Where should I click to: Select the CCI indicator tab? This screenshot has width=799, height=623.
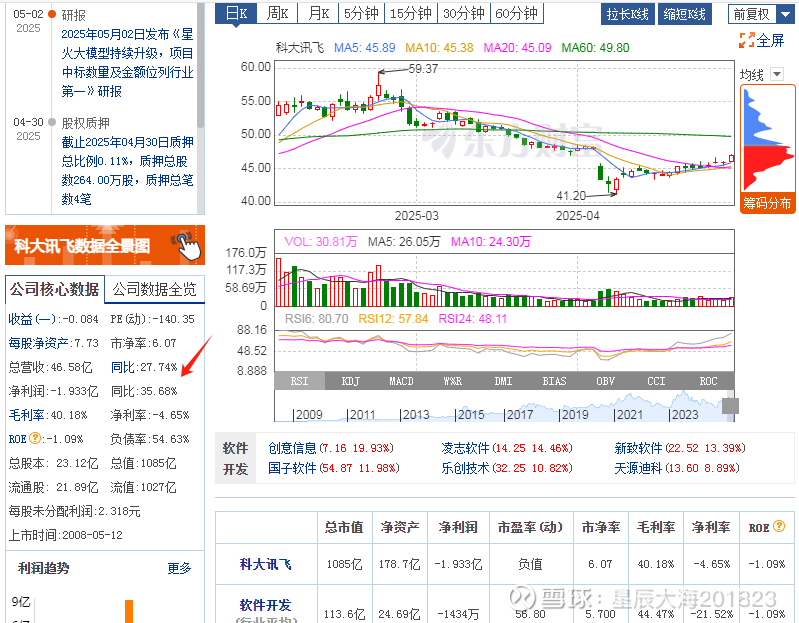coord(656,381)
